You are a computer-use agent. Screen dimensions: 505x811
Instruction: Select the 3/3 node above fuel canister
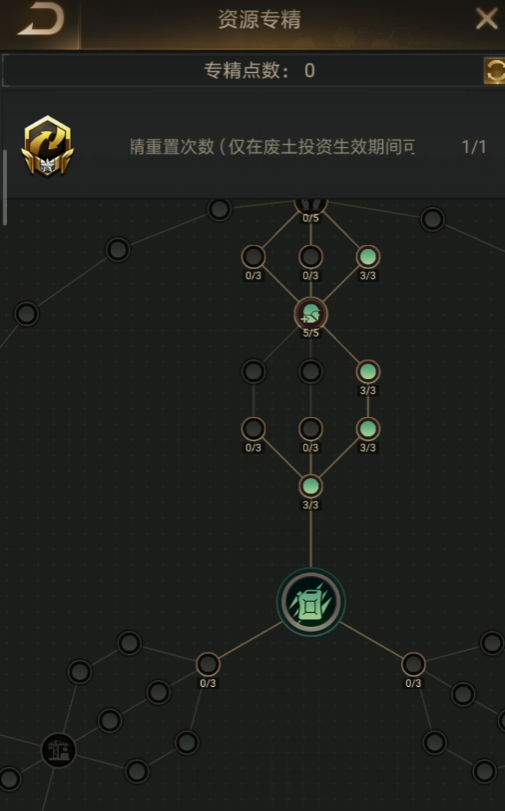(x=310, y=487)
